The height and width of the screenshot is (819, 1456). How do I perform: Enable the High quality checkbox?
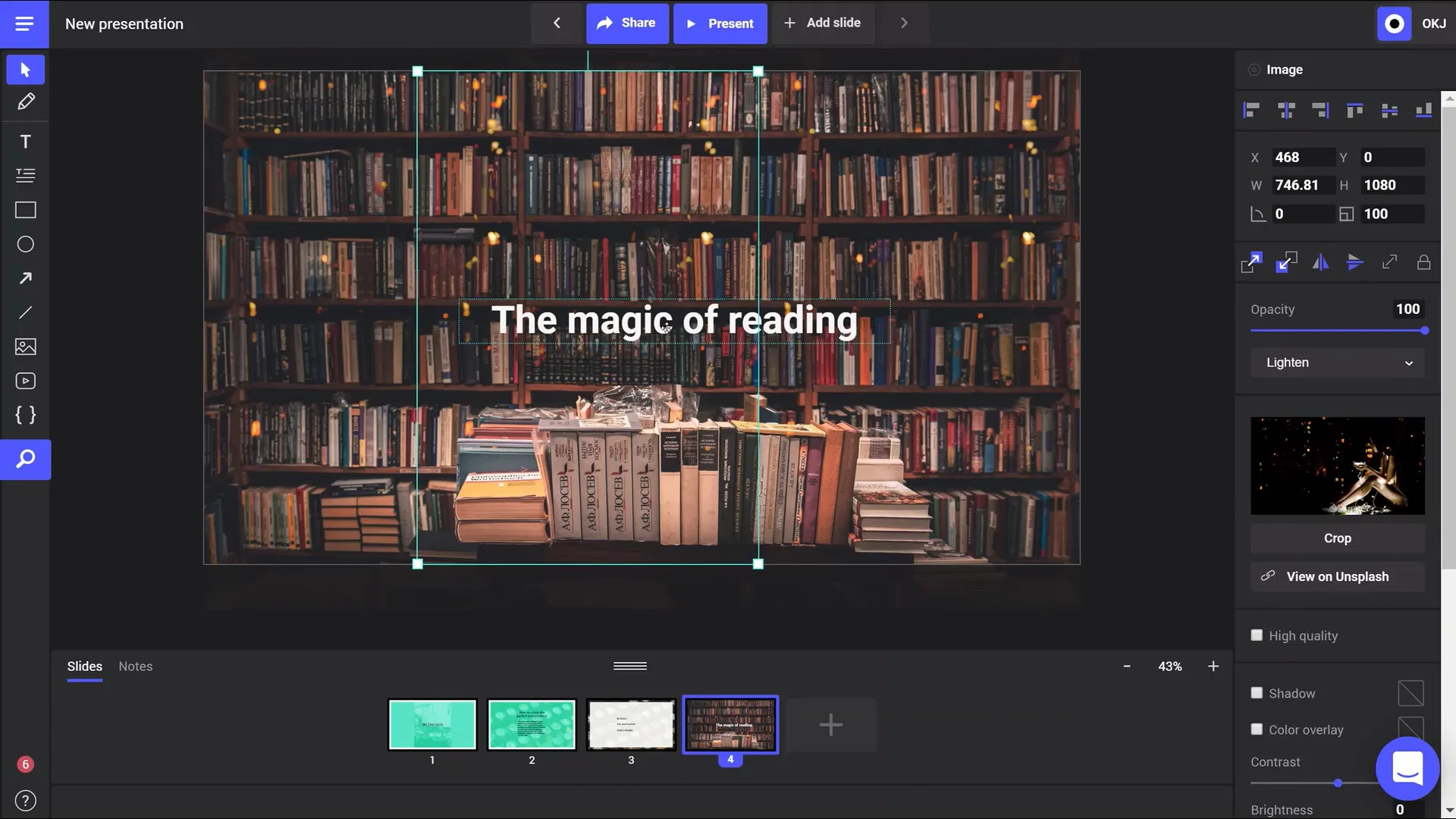[1257, 635]
